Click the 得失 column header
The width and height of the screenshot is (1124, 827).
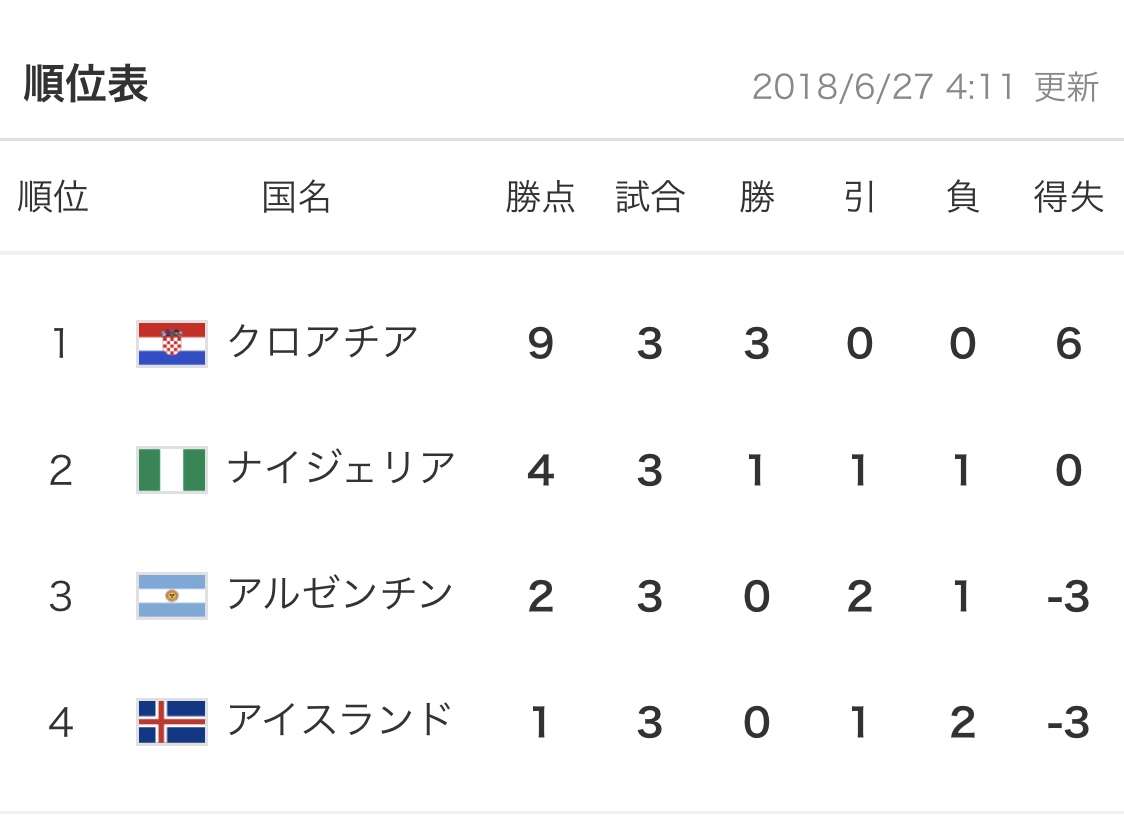[x=1068, y=197]
